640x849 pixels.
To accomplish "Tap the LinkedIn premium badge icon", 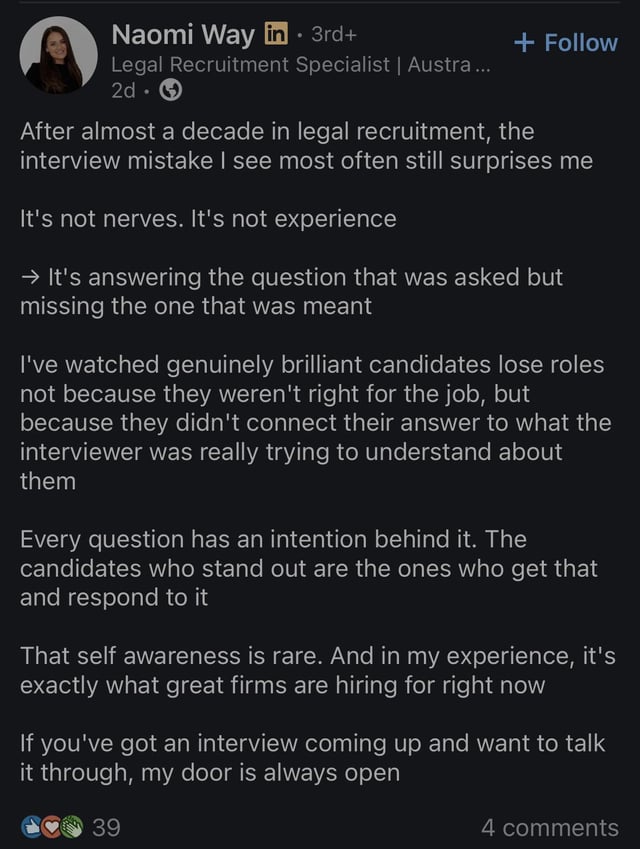I will [x=276, y=34].
